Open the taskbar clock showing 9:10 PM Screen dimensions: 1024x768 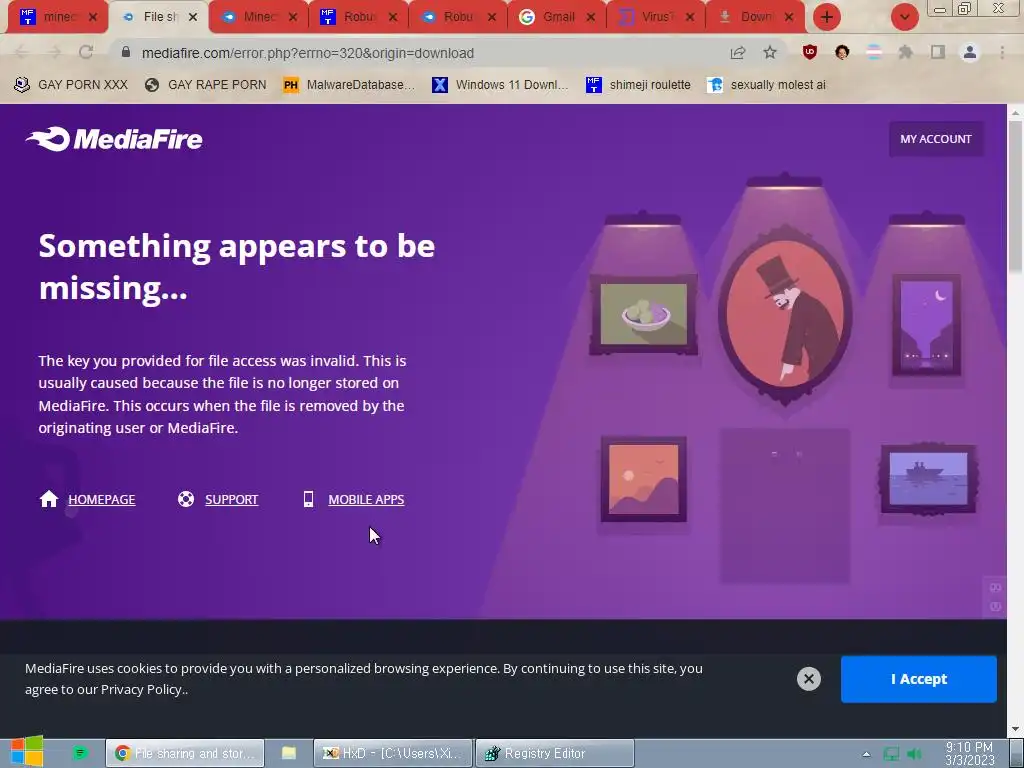coord(970,754)
